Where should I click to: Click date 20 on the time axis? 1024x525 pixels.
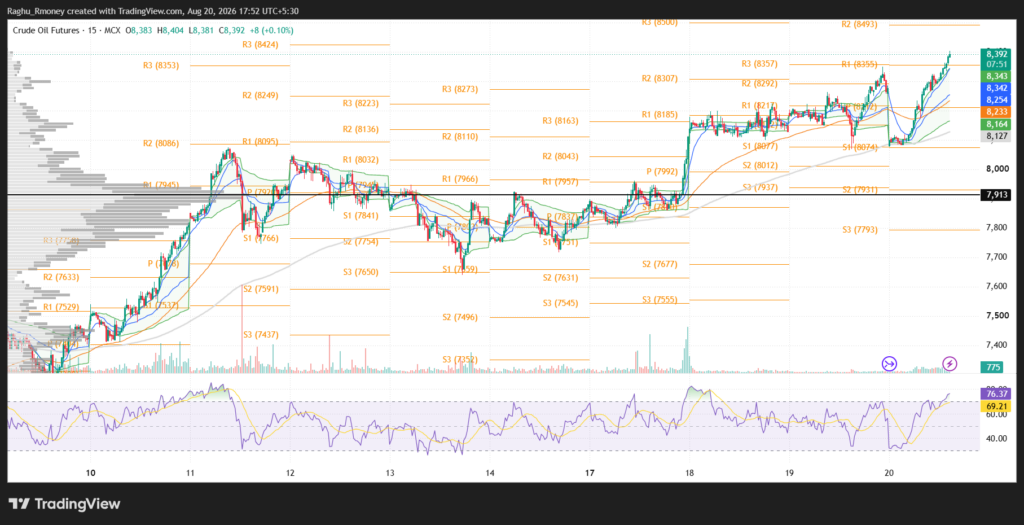click(889, 473)
